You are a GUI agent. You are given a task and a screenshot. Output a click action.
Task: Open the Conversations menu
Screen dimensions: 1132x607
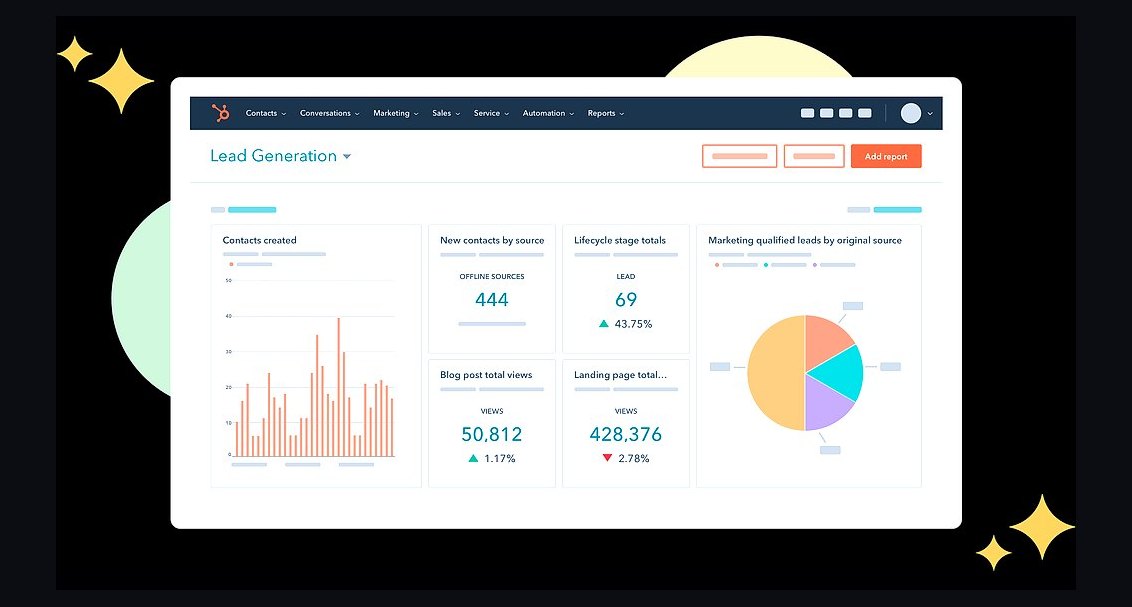click(x=329, y=113)
